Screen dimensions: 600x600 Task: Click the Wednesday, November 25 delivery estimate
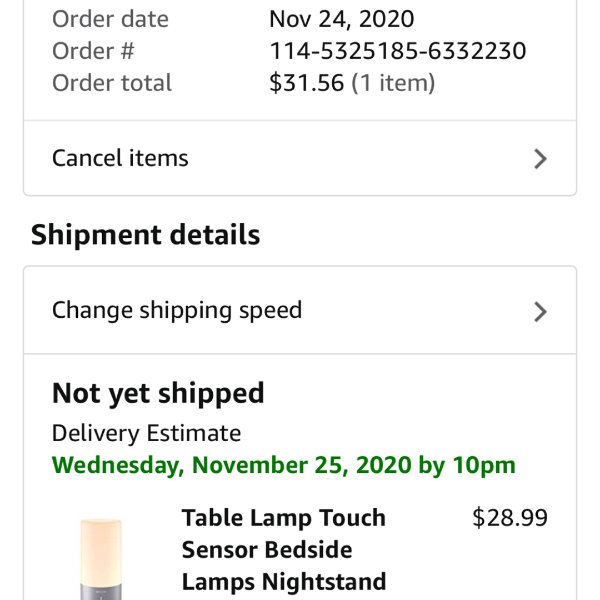coord(284,465)
